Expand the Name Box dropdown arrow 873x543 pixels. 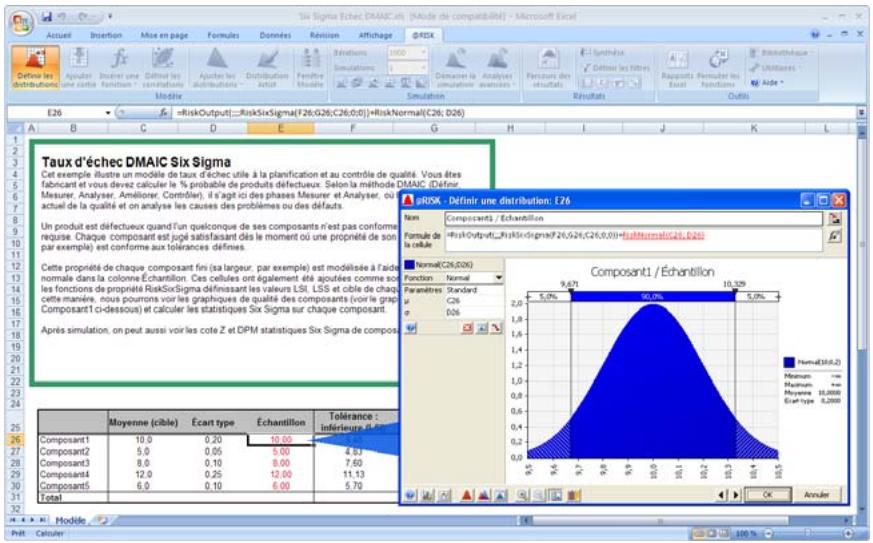[108, 112]
